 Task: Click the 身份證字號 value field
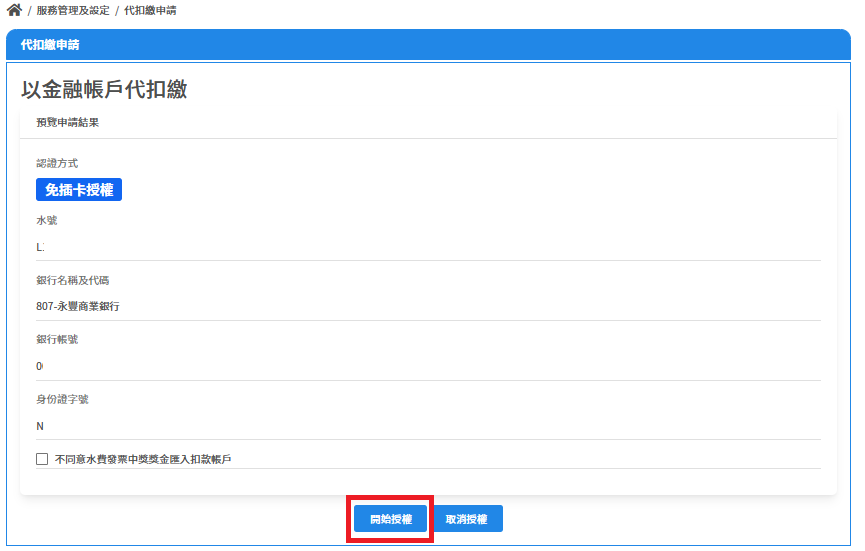coord(428,426)
